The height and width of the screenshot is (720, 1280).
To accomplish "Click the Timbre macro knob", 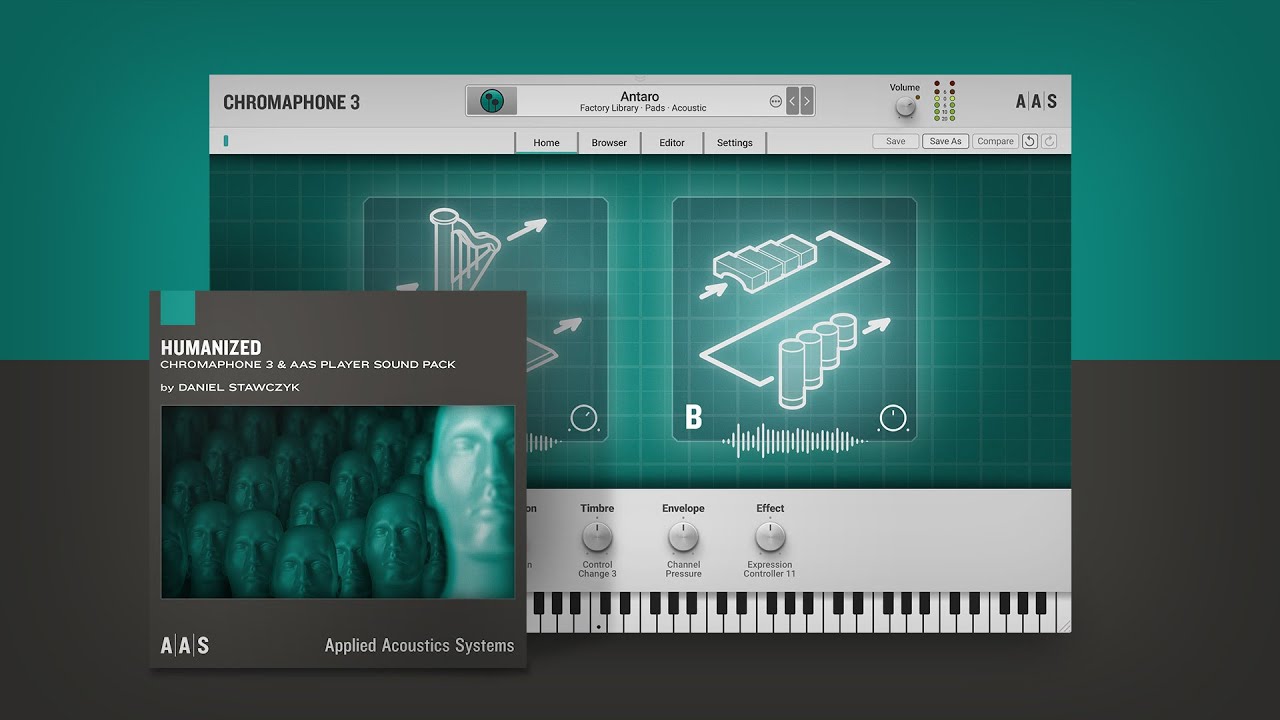I will pyautogui.click(x=597, y=538).
